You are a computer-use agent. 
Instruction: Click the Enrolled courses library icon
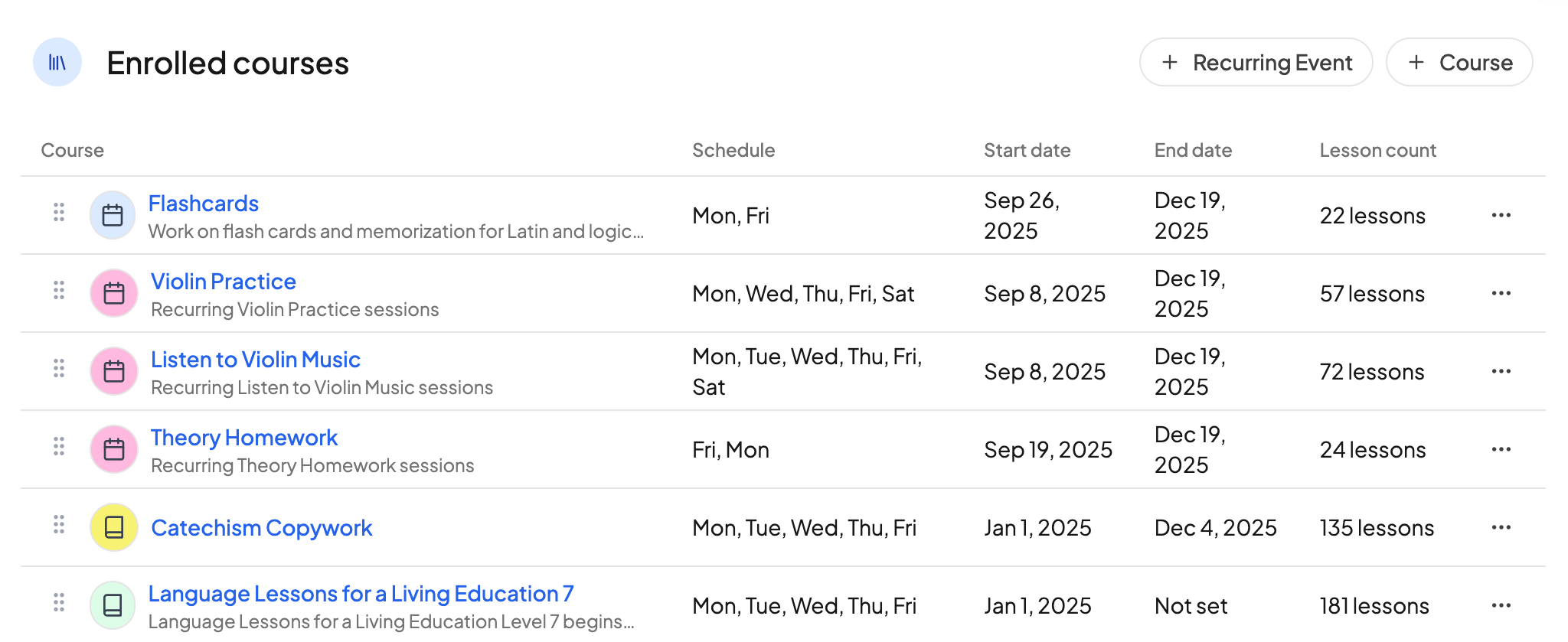pos(57,62)
